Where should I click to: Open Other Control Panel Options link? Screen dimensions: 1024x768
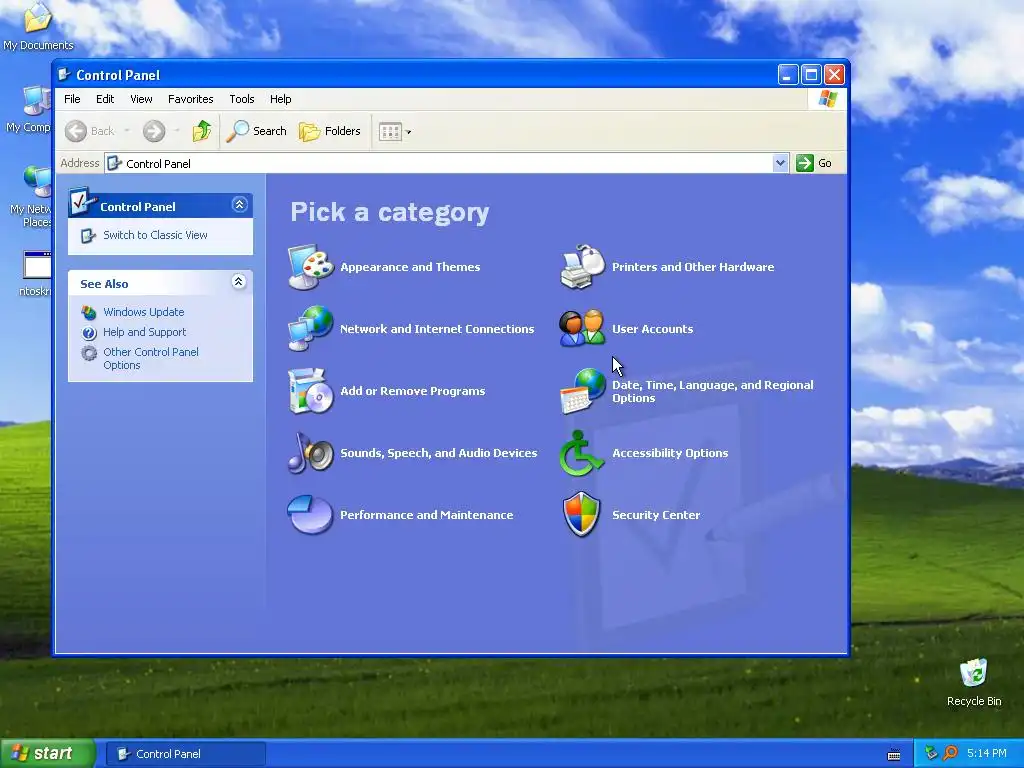(151, 359)
